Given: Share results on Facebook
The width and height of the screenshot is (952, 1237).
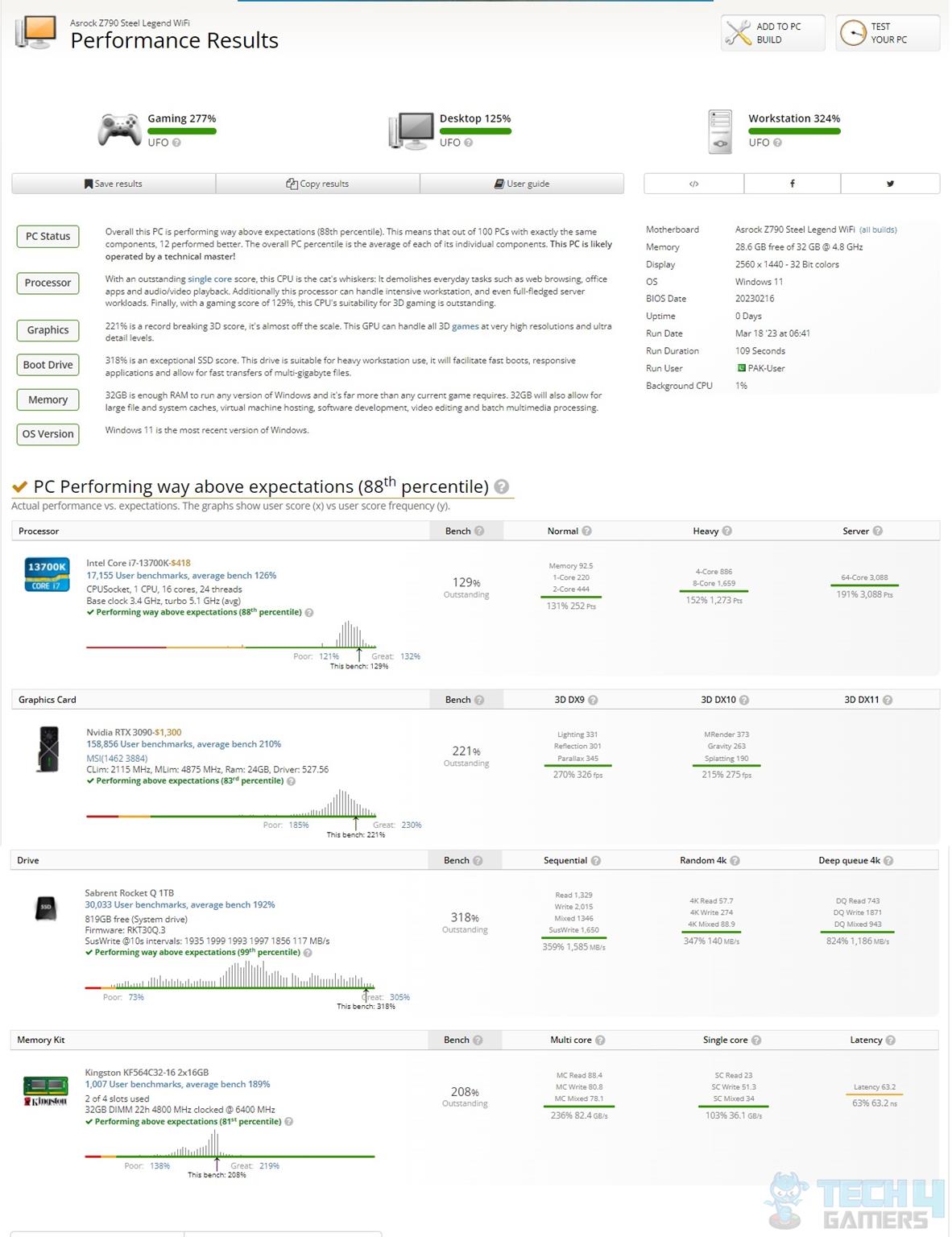Looking at the screenshot, I should [x=792, y=184].
